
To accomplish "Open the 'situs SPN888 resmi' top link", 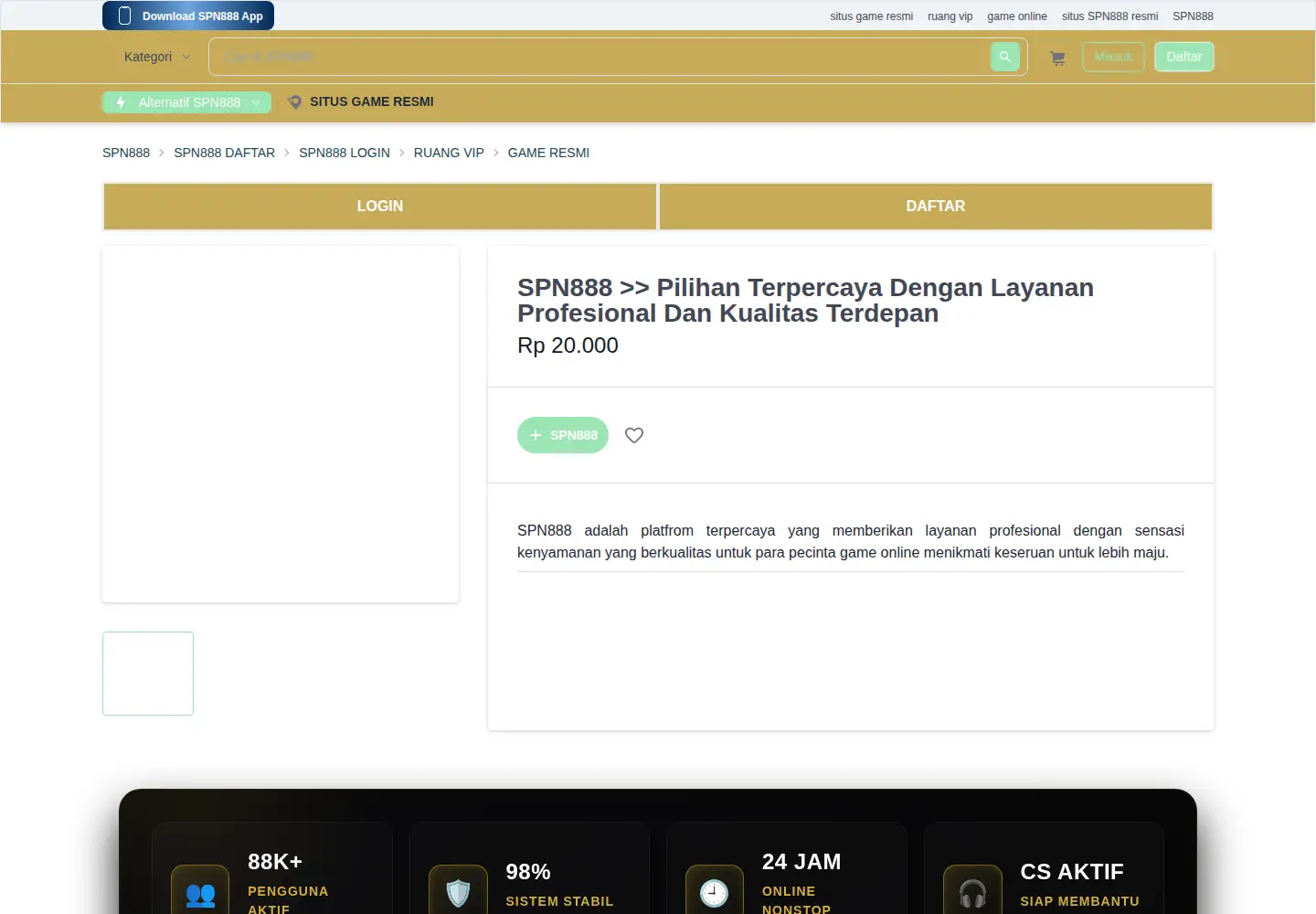I will pos(1109,16).
